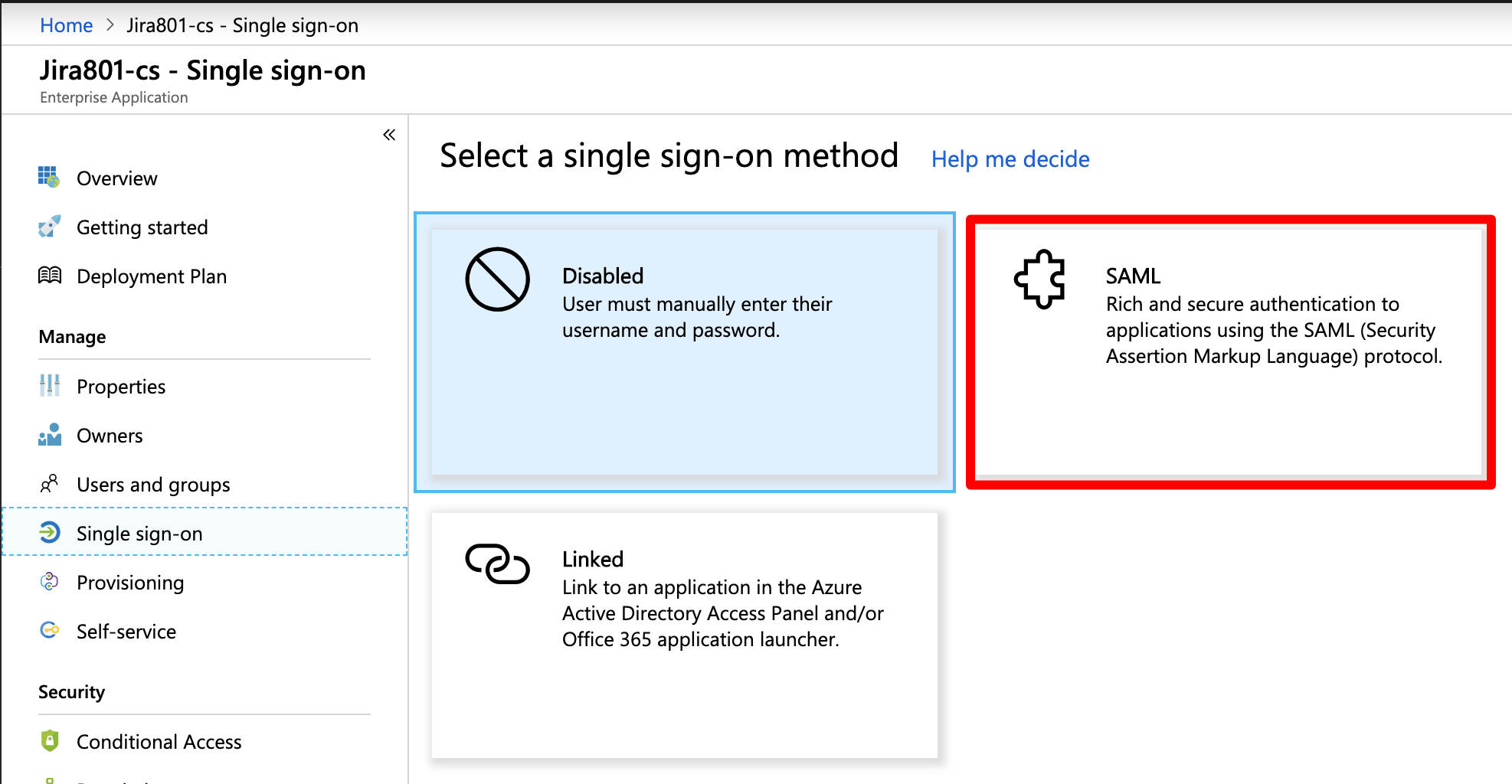The height and width of the screenshot is (784, 1512).
Task: Click the Conditional Access shield icon
Action: point(50,741)
